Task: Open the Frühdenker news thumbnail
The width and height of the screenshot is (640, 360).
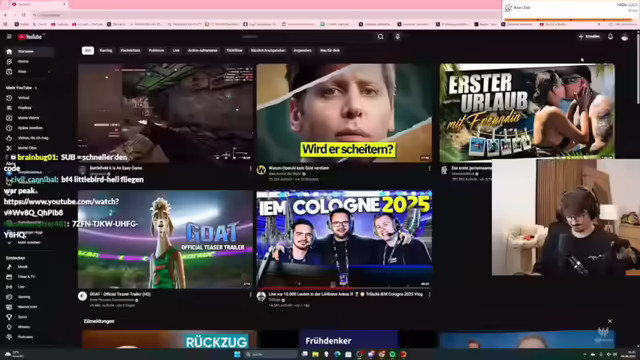Action: click(x=348, y=339)
